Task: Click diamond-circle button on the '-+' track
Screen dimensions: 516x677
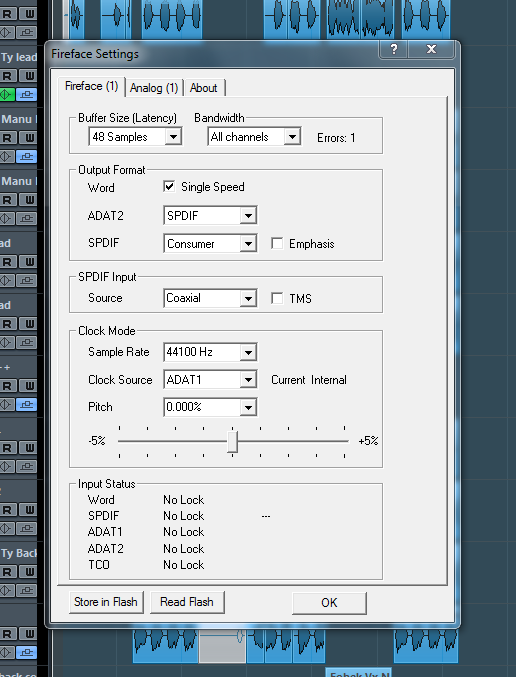Action: click(7, 404)
